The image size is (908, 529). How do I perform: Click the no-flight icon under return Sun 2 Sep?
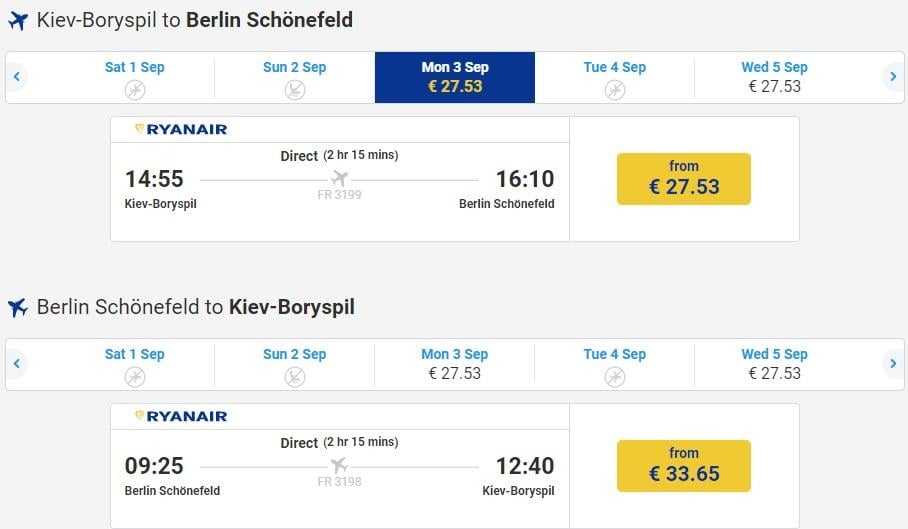[x=295, y=377]
